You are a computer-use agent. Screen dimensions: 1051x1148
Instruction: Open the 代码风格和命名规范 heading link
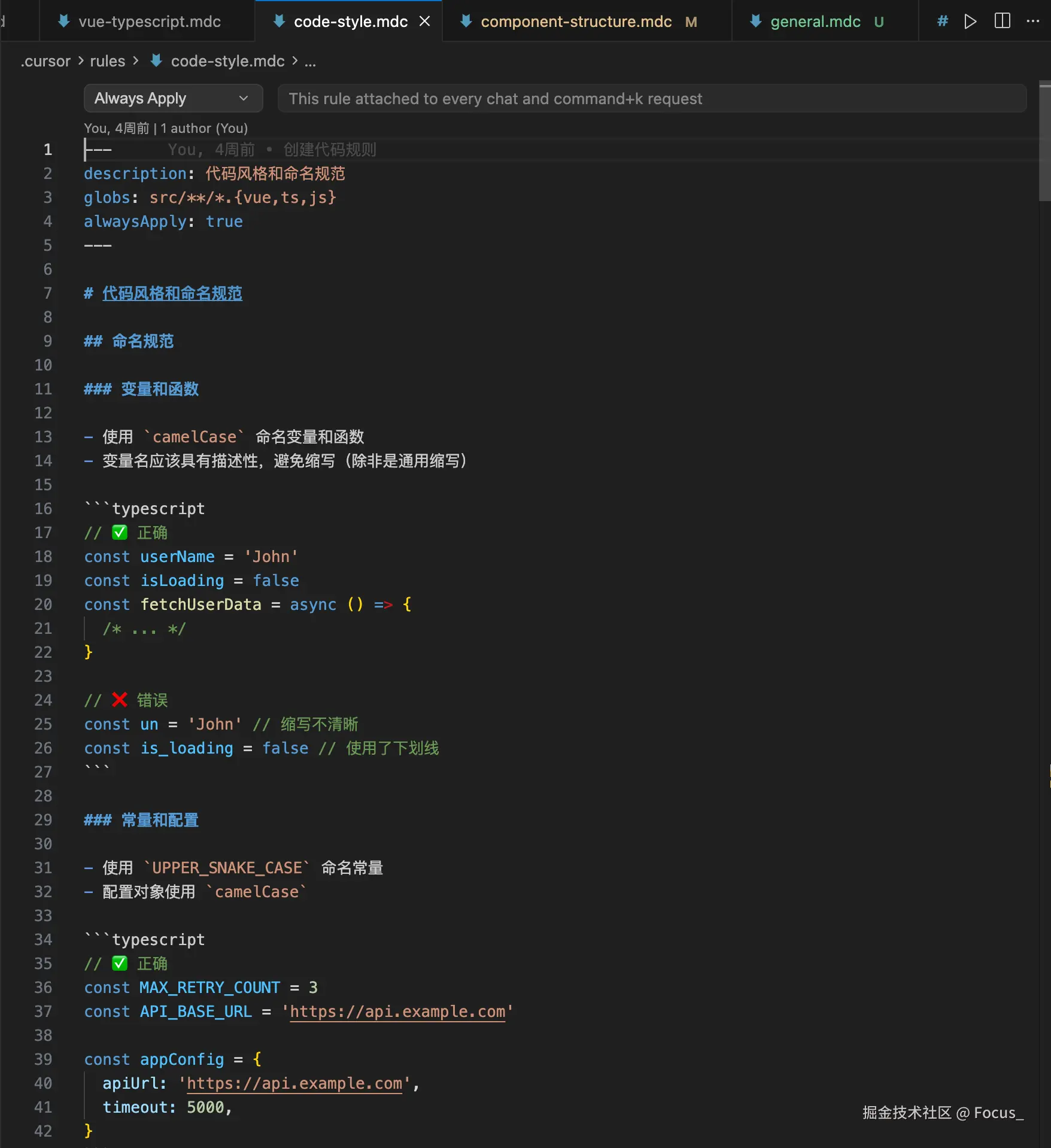tap(172, 293)
